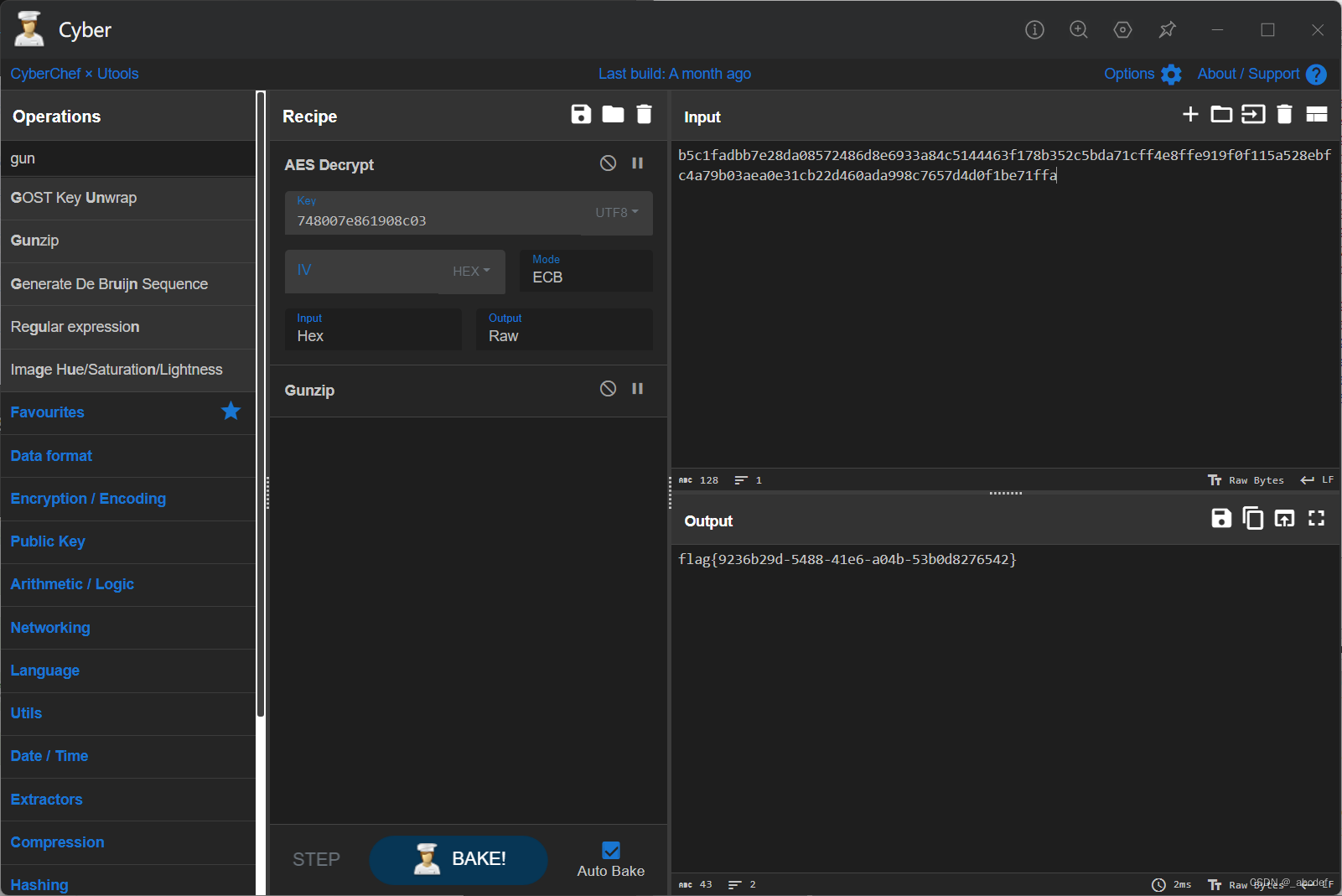This screenshot has width=1342, height=896.
Task: Reset pane layout icon
Action: pyautogui.click(x=1317, y=114)
